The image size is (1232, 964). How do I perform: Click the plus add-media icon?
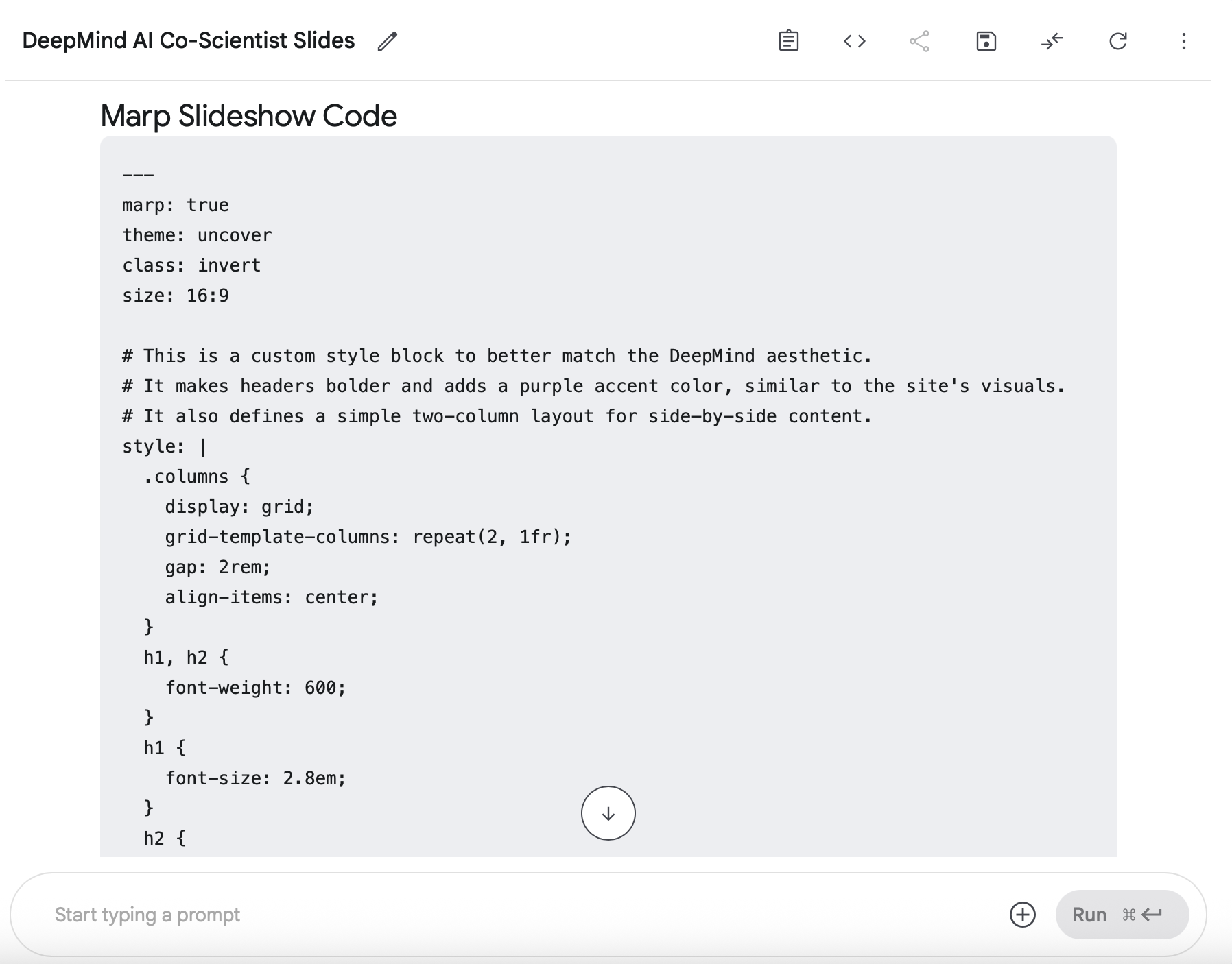click(x=1023, y=915)
